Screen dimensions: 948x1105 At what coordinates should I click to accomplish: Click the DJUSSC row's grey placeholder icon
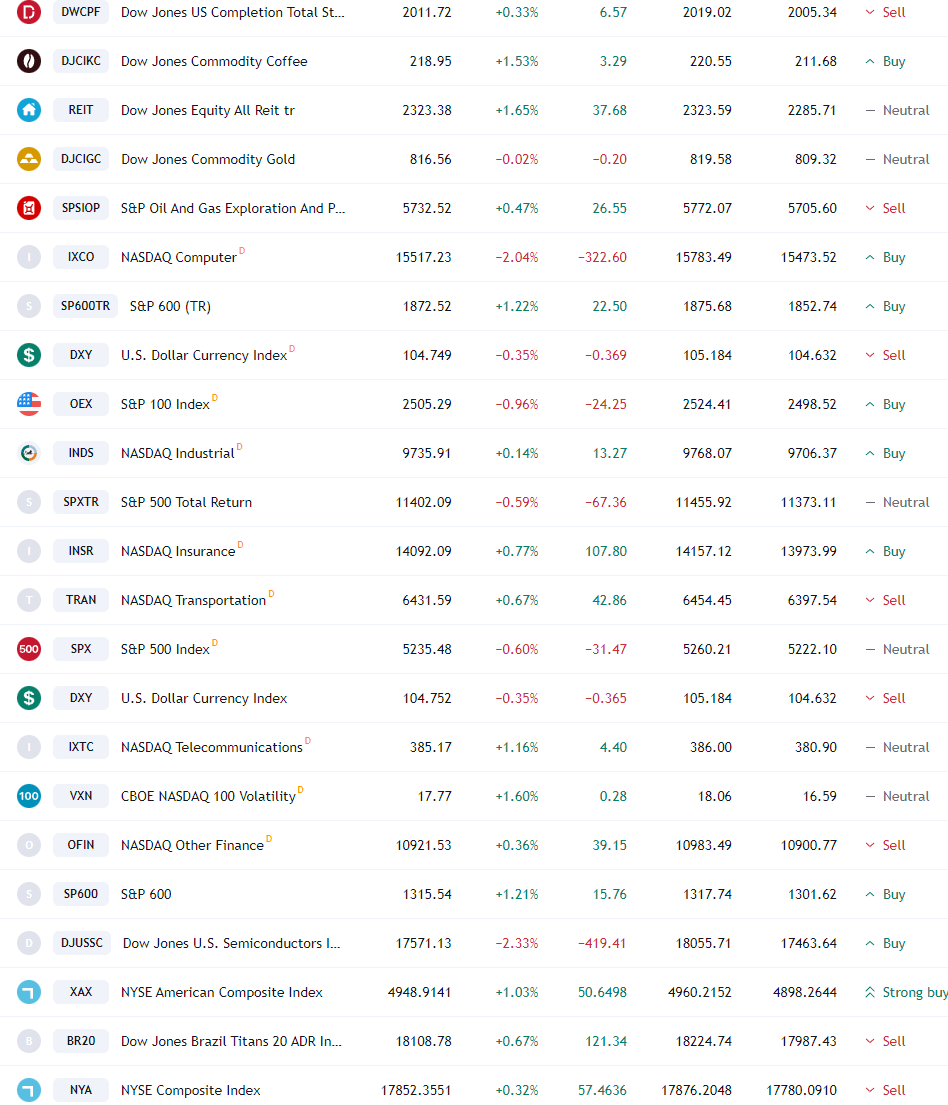(x=29, y=943)
